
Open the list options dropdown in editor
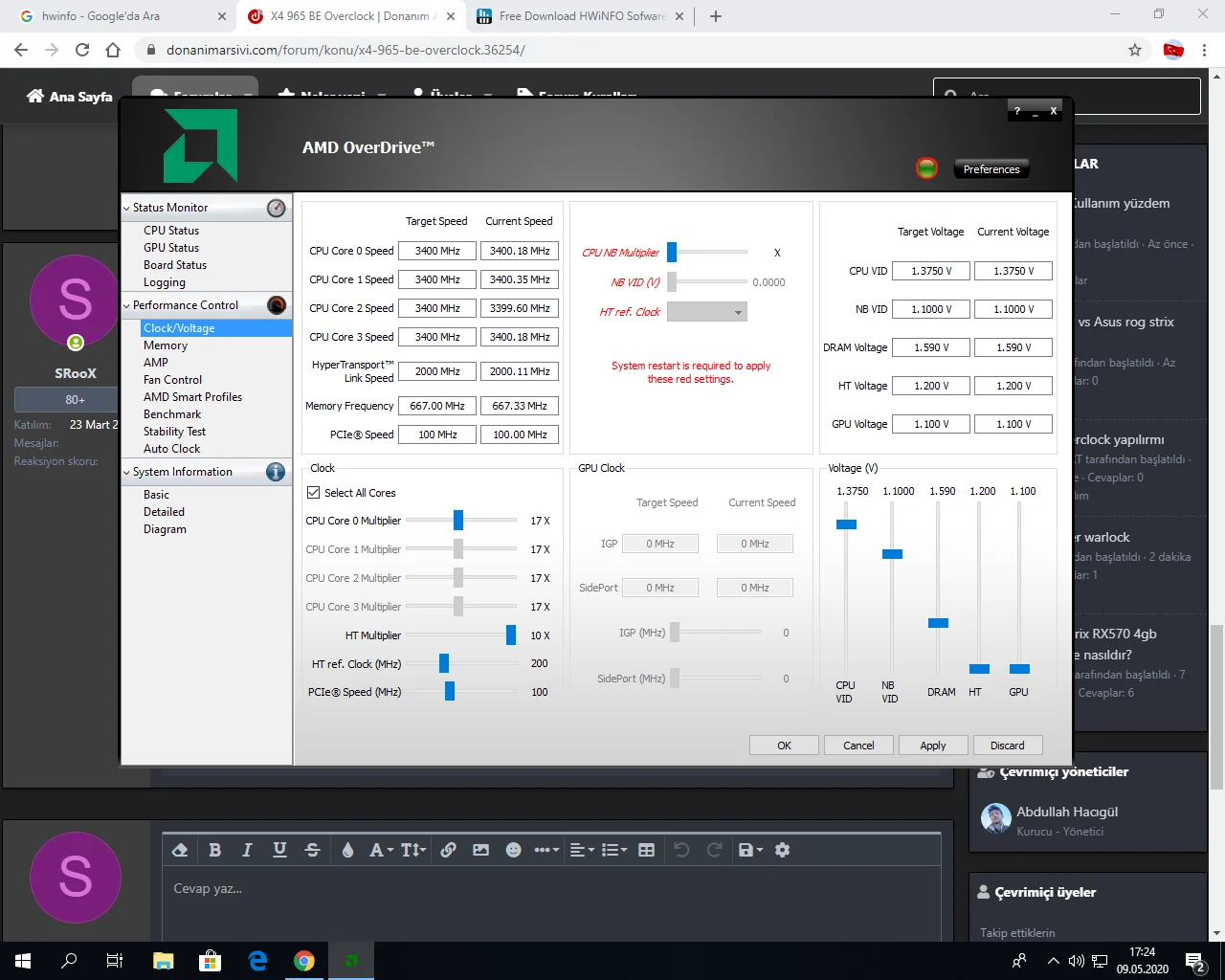click(614, 850)
